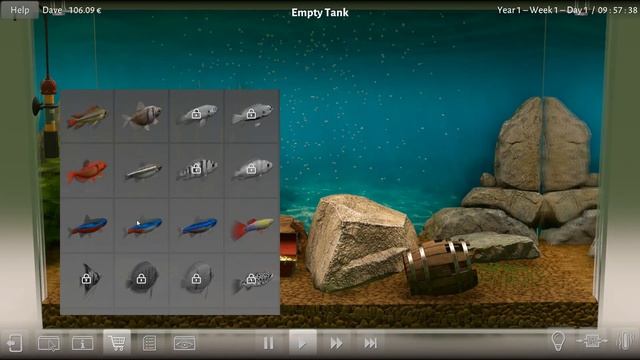The width and height of the screenshot is (640, 360).
Task: Select locked fish in top row, third column
Action: (196, 116)
